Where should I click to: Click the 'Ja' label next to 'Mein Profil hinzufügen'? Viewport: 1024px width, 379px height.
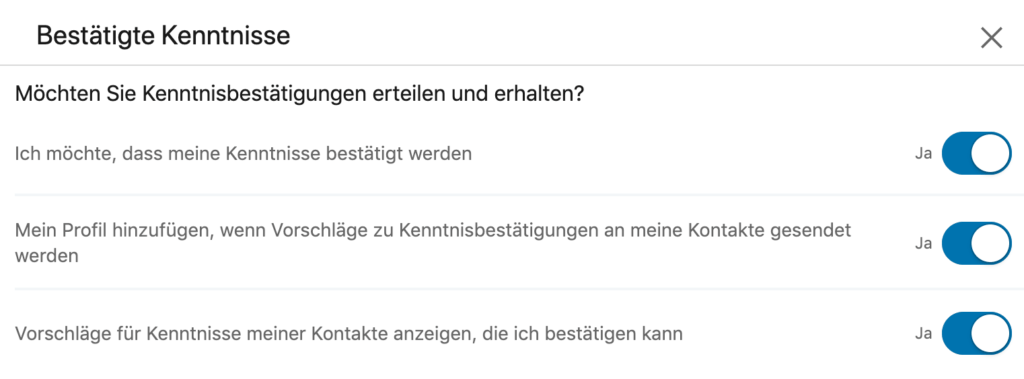923,244
